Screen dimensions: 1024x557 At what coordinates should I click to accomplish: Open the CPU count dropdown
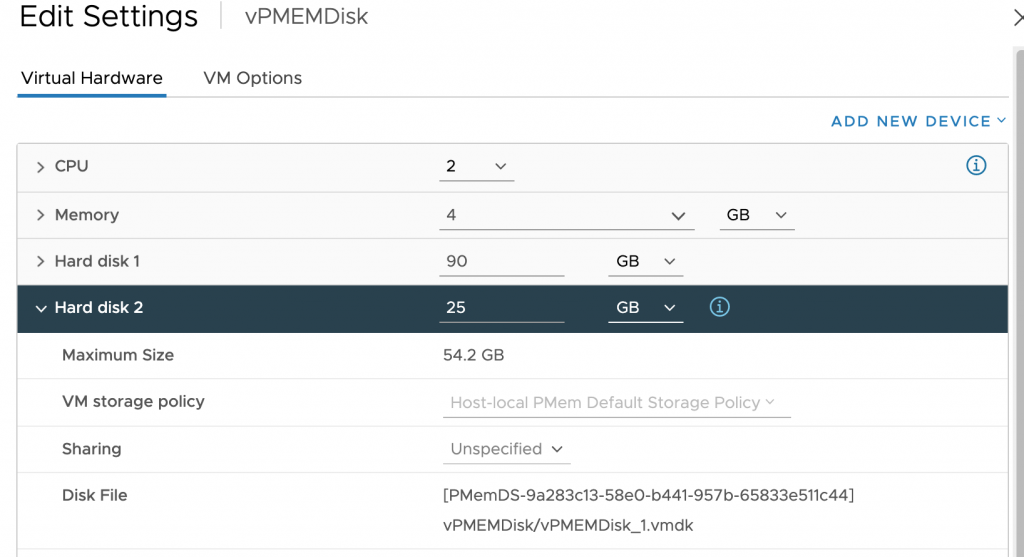tap(477, 166)
